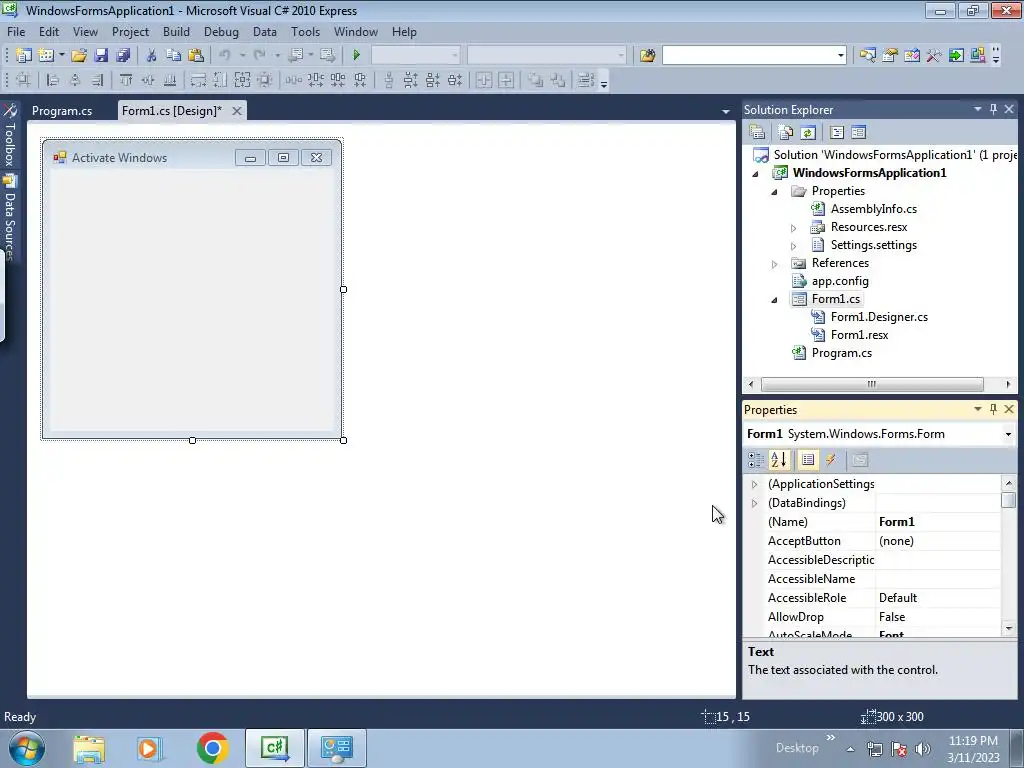Open the Debug menu
The image size is (1024, 768).
[x=221, y=31]
